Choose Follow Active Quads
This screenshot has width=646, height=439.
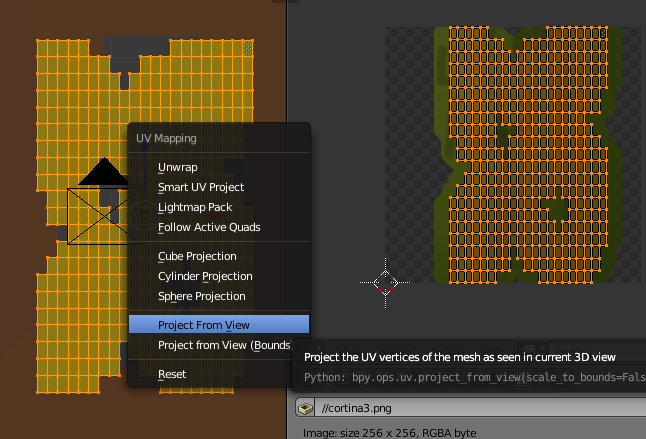pos(219,227)
